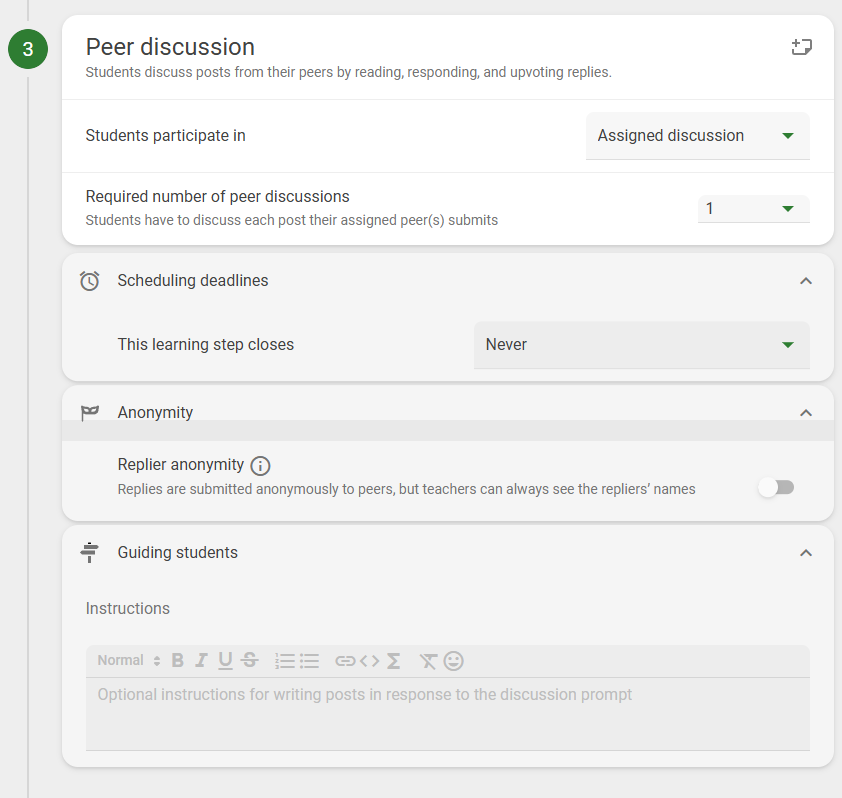Screen dimensions: 842x798
Task: Enable the Replier anonymity toggle
Action: [x=777, y=487]
